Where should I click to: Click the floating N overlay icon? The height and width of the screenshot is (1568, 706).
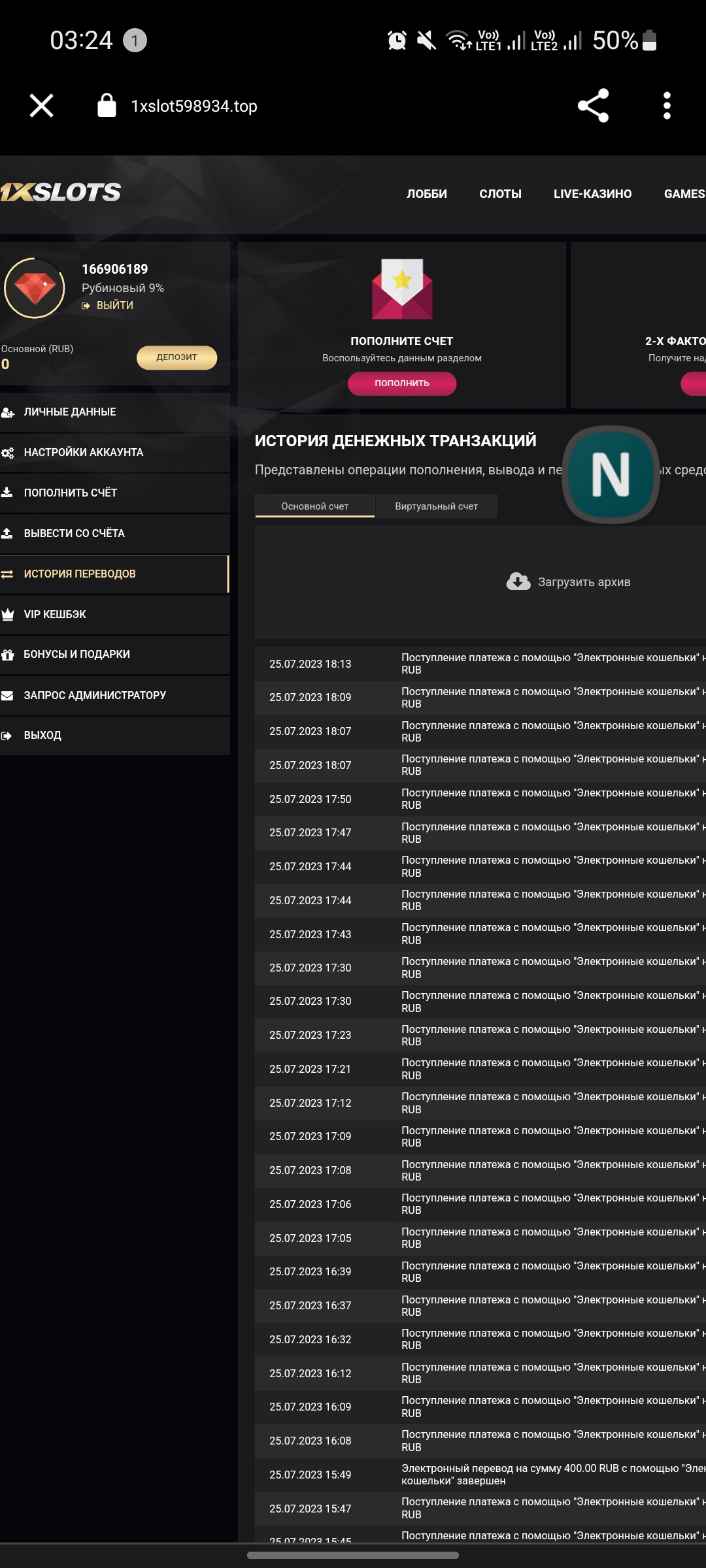611,474
